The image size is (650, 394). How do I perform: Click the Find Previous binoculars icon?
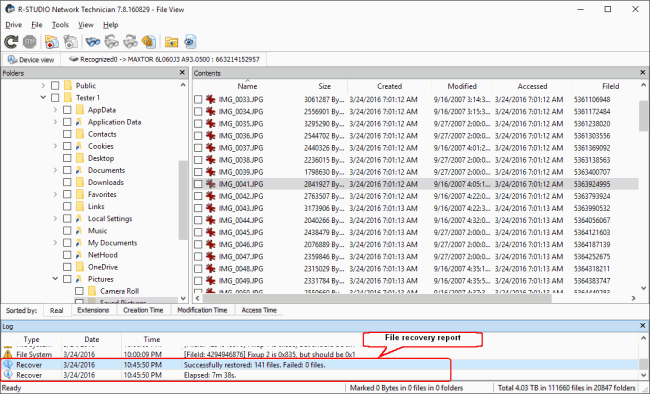pyautogui.click(x=112, y=41)
